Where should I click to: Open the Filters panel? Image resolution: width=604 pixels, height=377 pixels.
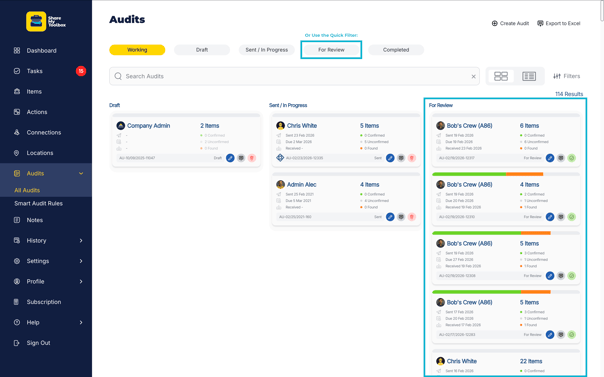point(566,76)
